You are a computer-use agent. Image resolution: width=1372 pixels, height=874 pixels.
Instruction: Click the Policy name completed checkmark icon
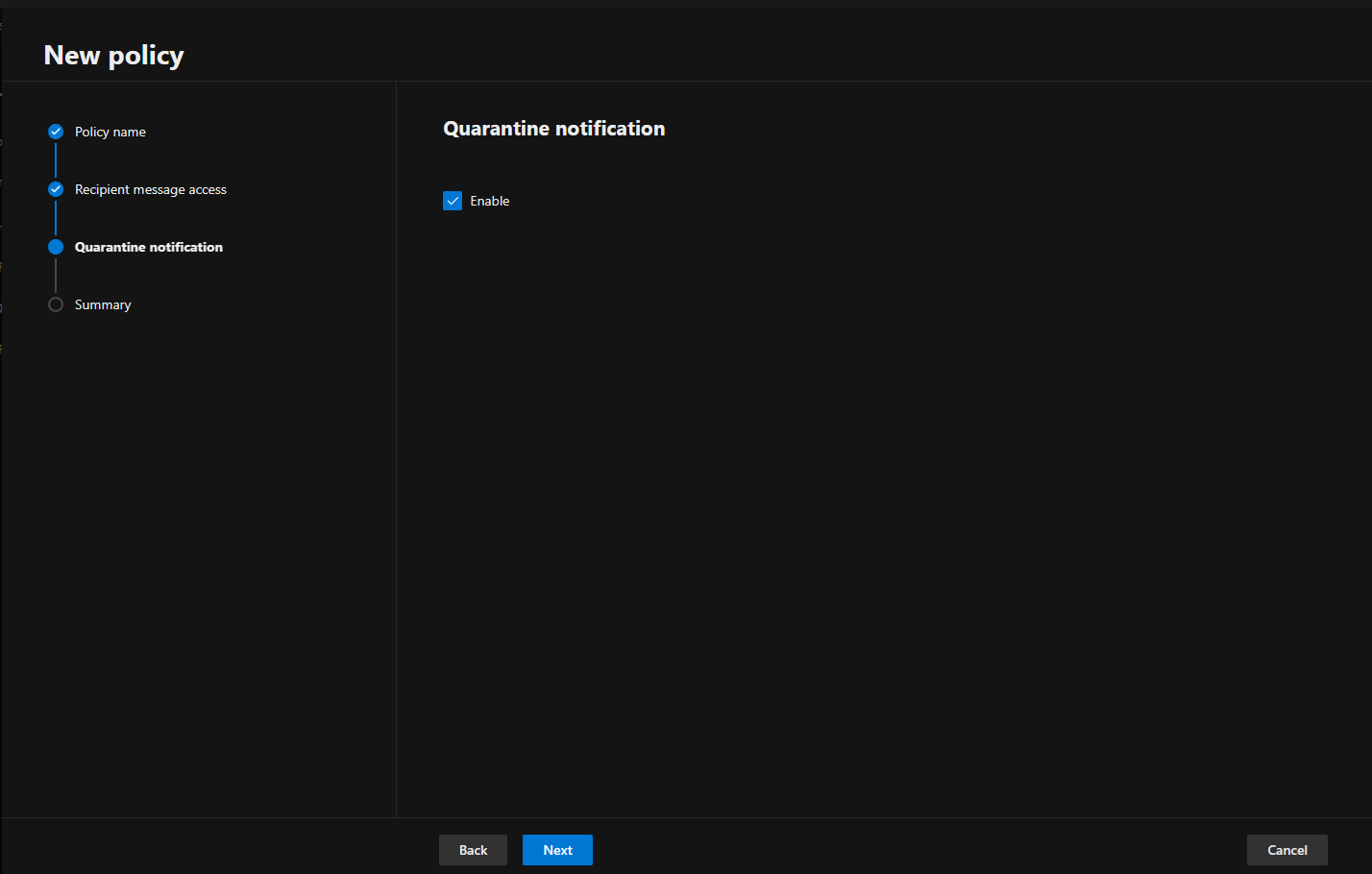[x=56, y=132]
